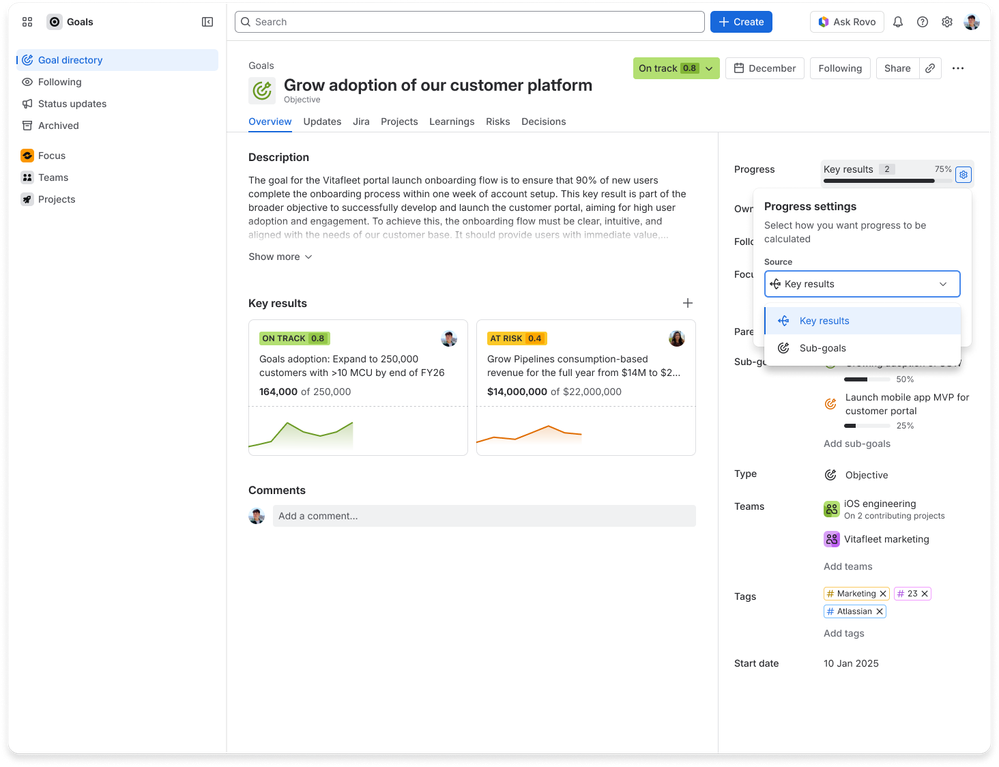The image size is (999, 767).
Task: Open the app switcher grid icon
Action: click(x=27, y=22)
